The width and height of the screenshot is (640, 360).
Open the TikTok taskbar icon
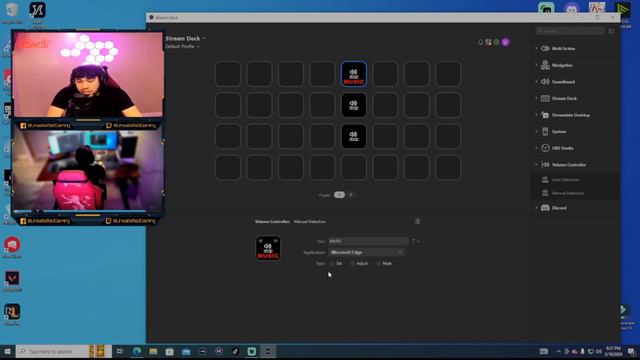click(235, 351)
